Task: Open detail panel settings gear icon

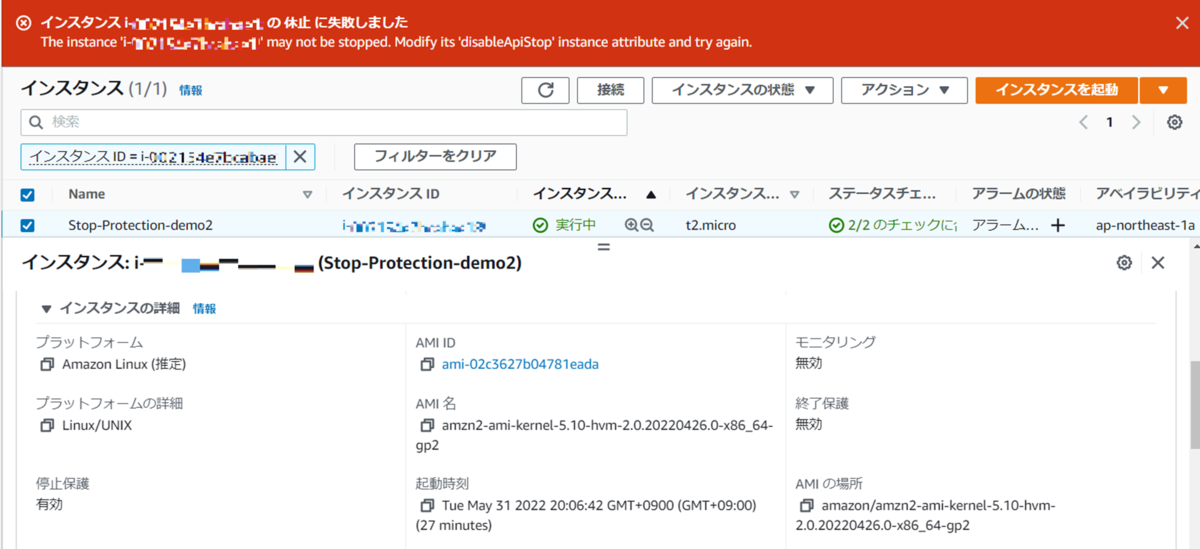Action: tap(1124, 263)
